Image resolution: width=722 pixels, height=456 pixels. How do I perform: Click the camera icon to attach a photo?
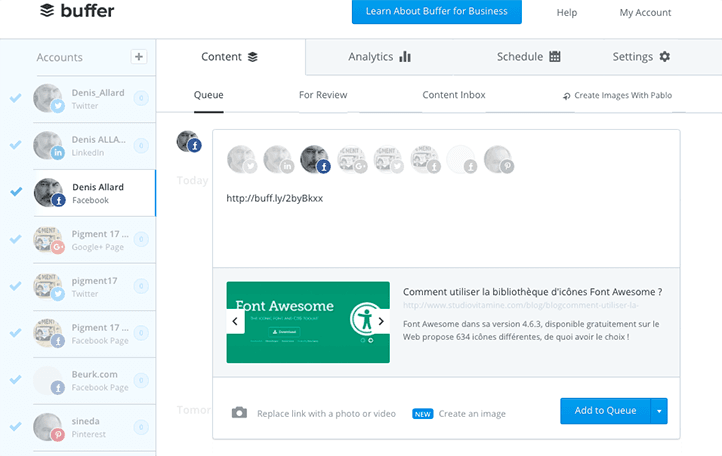[239, 413]
